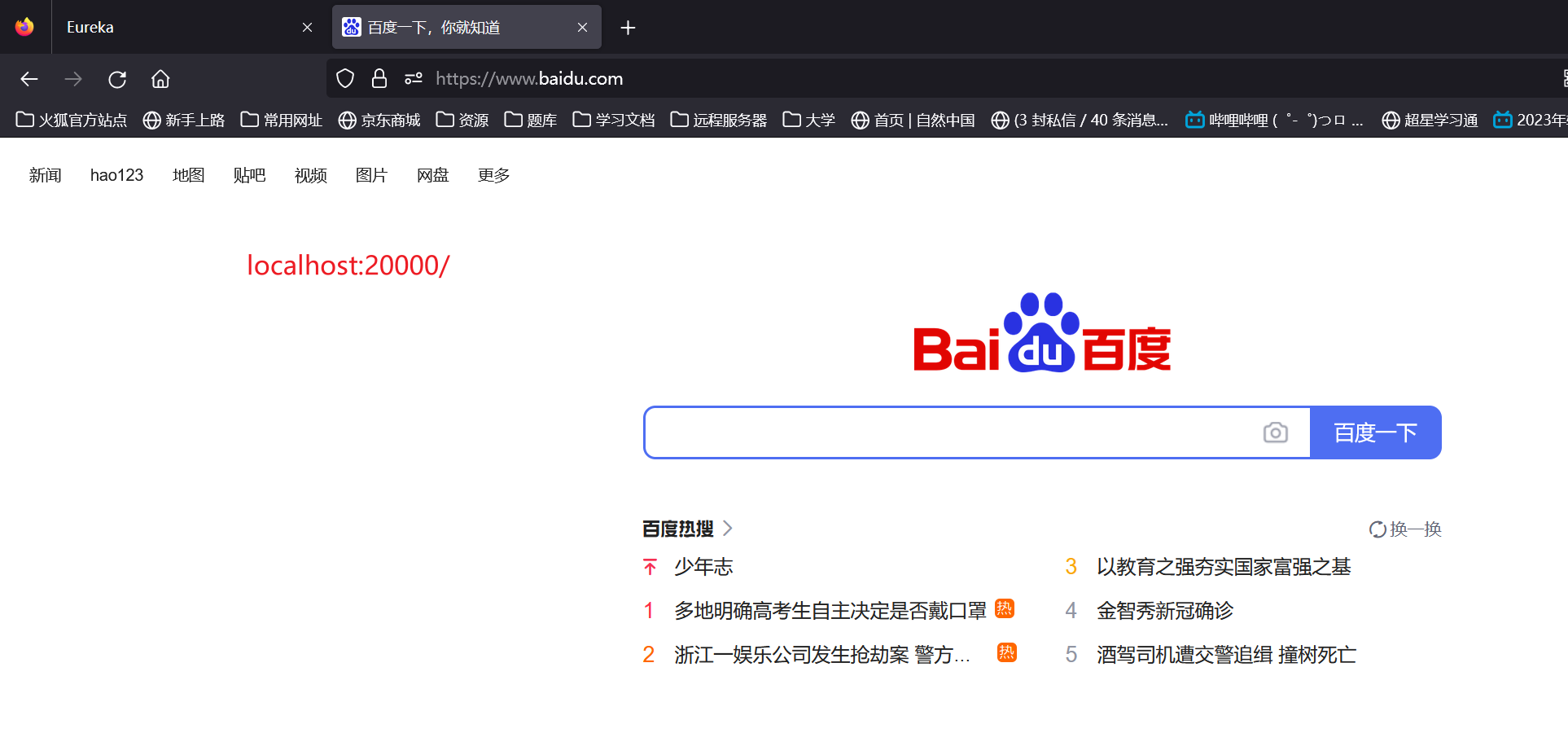Open the 视频 link

(x=310, y=175)
